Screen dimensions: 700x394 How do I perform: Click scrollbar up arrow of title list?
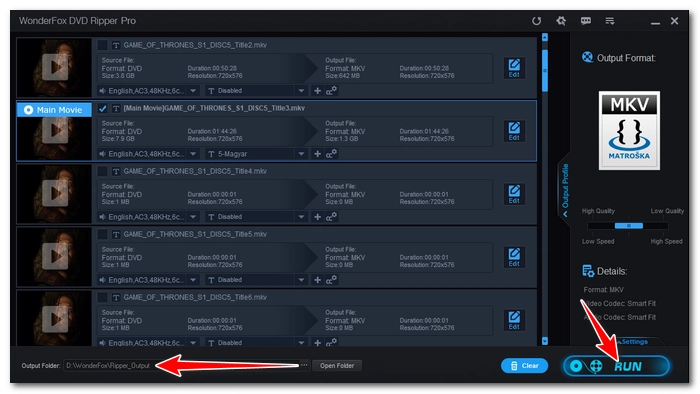tap(545, 37)
